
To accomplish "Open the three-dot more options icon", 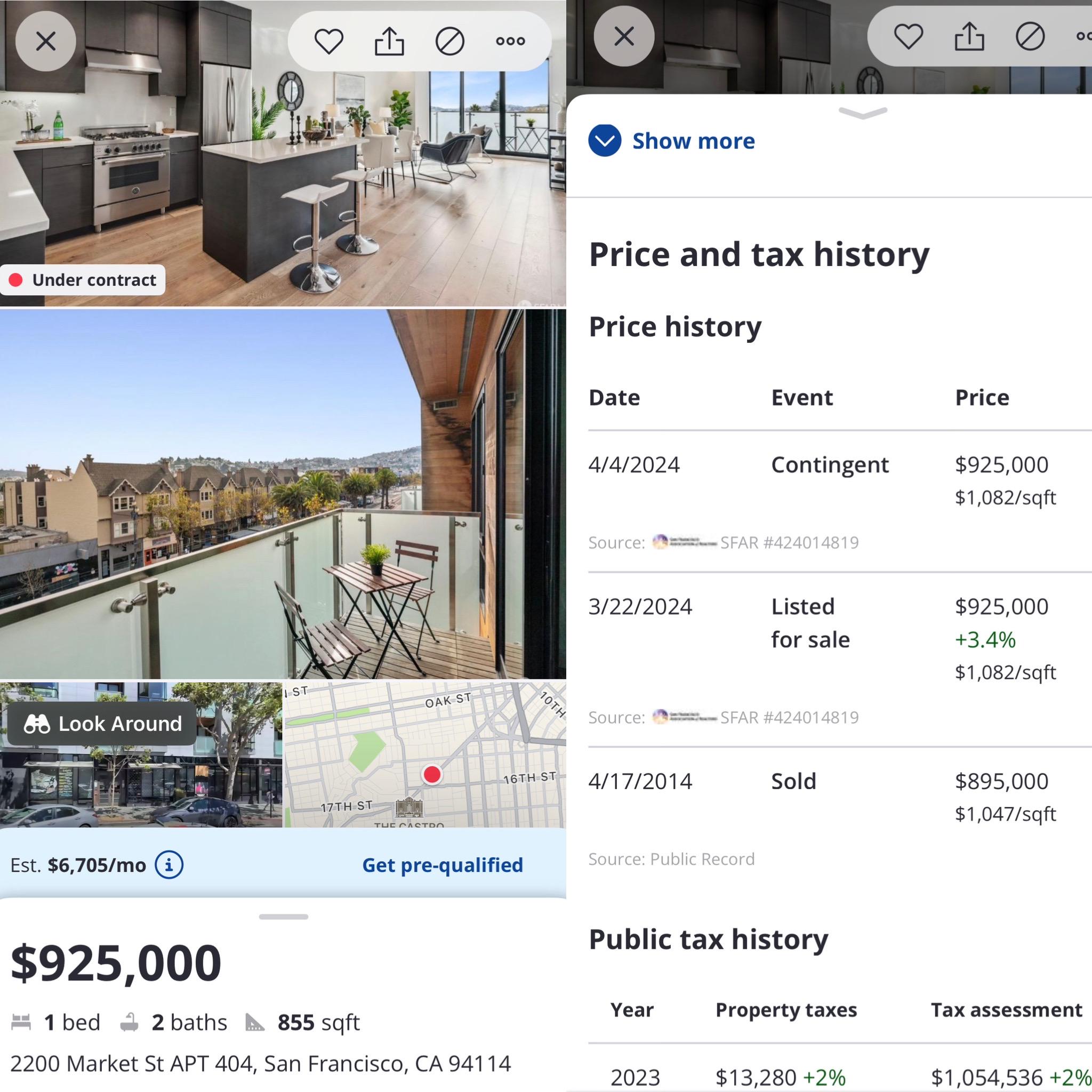I will 510,41.
